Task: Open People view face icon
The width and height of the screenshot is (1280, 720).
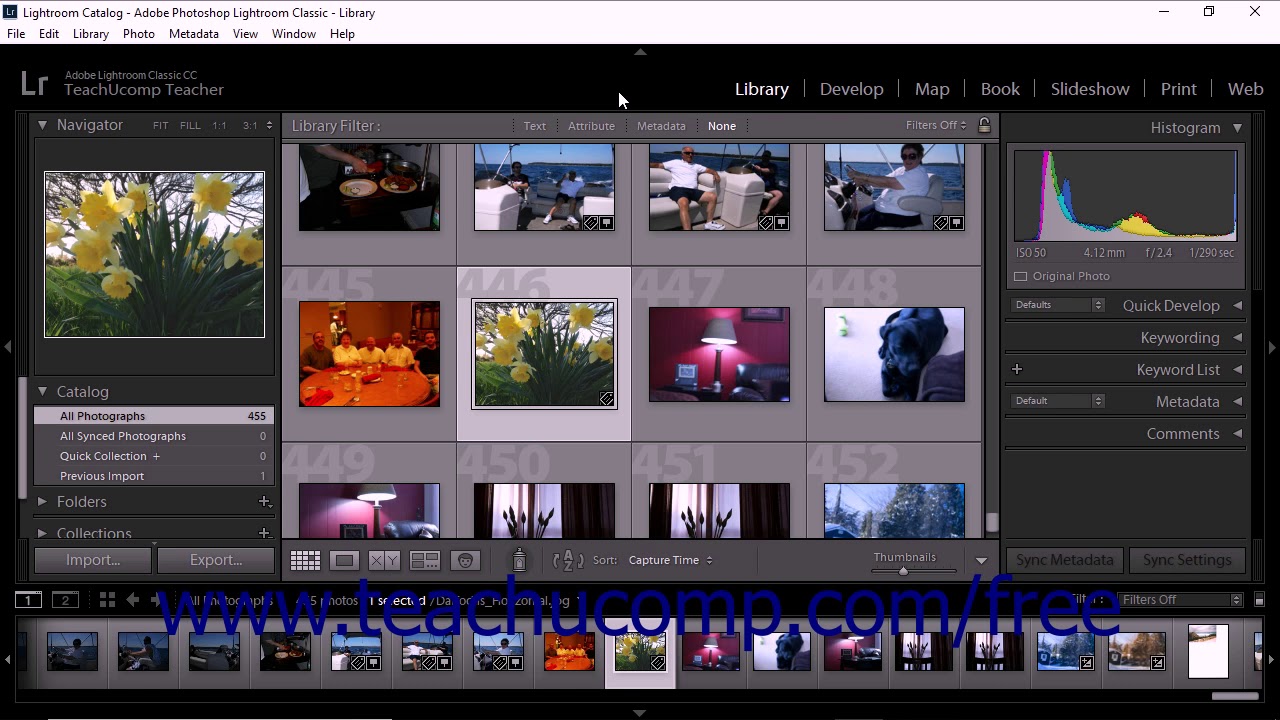Action: (465, 561)
